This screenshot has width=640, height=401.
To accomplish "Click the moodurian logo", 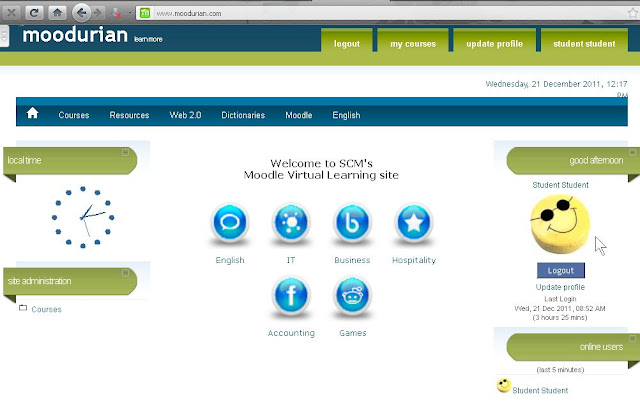I will (x=75, y=35).
